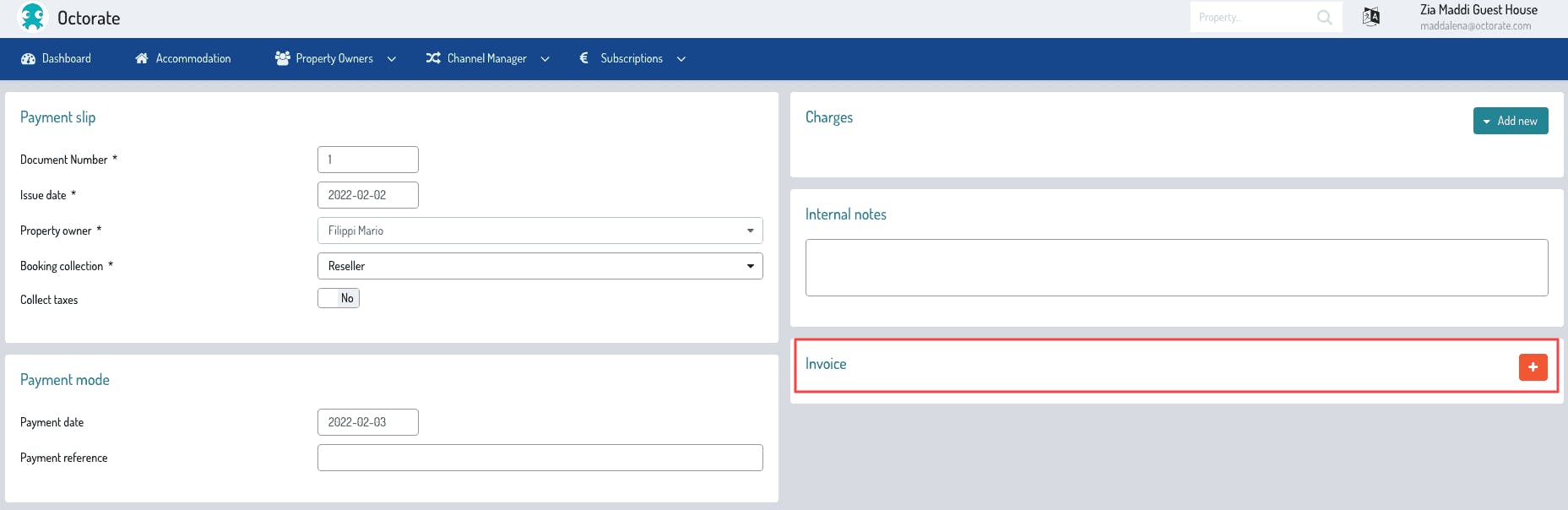Viewport: 1568px width, 510px height.
Task: Toggle the Collect taxes switch
Action: click(x=339, y=298)
